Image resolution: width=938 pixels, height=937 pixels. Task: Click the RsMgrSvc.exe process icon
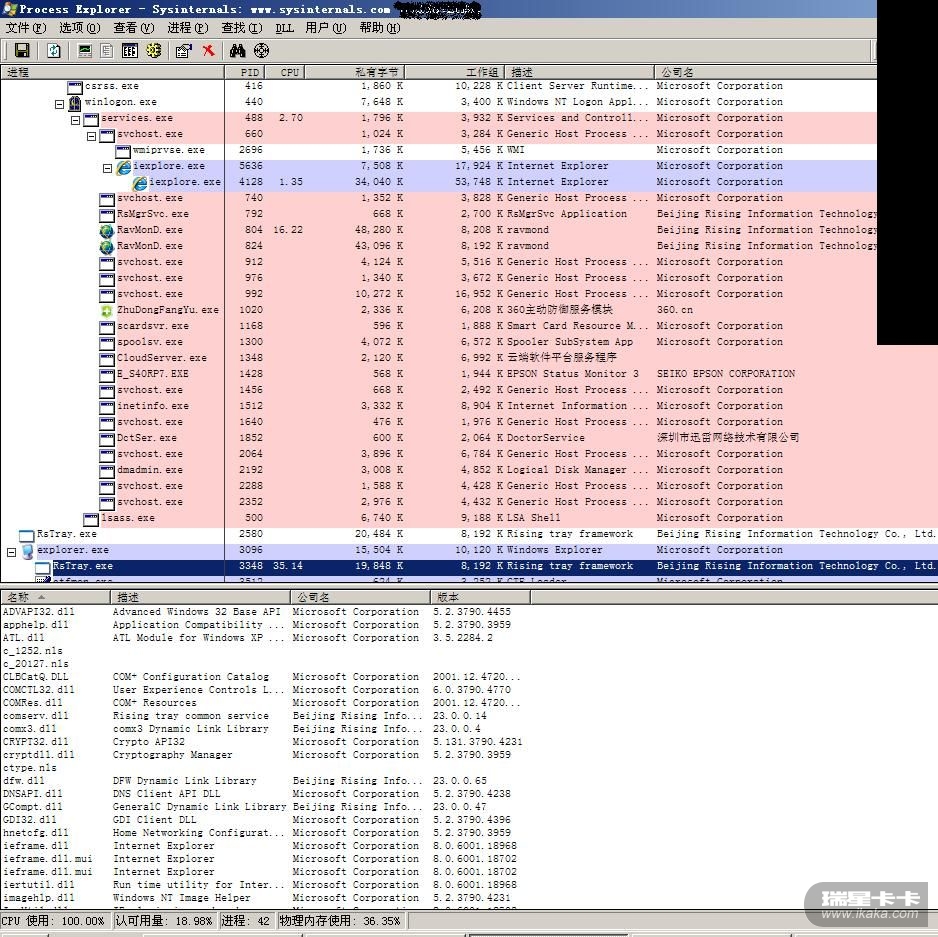click(106, 214)
